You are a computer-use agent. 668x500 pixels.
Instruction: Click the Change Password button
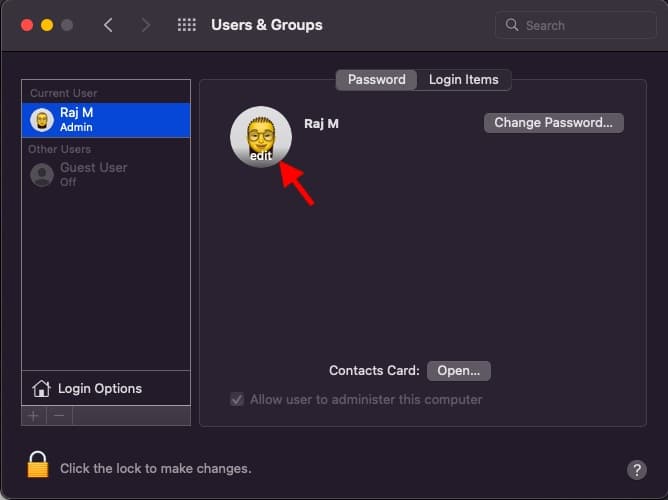tap(553, 123)
